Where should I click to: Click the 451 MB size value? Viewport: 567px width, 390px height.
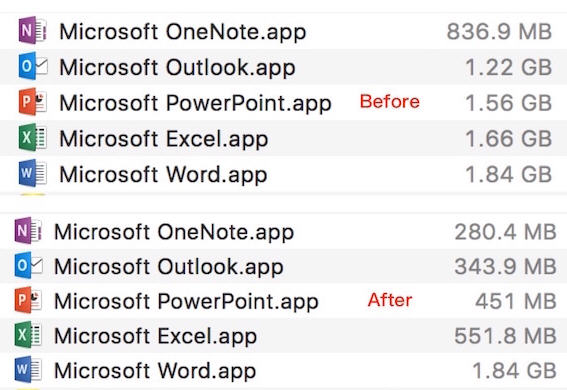516,301
